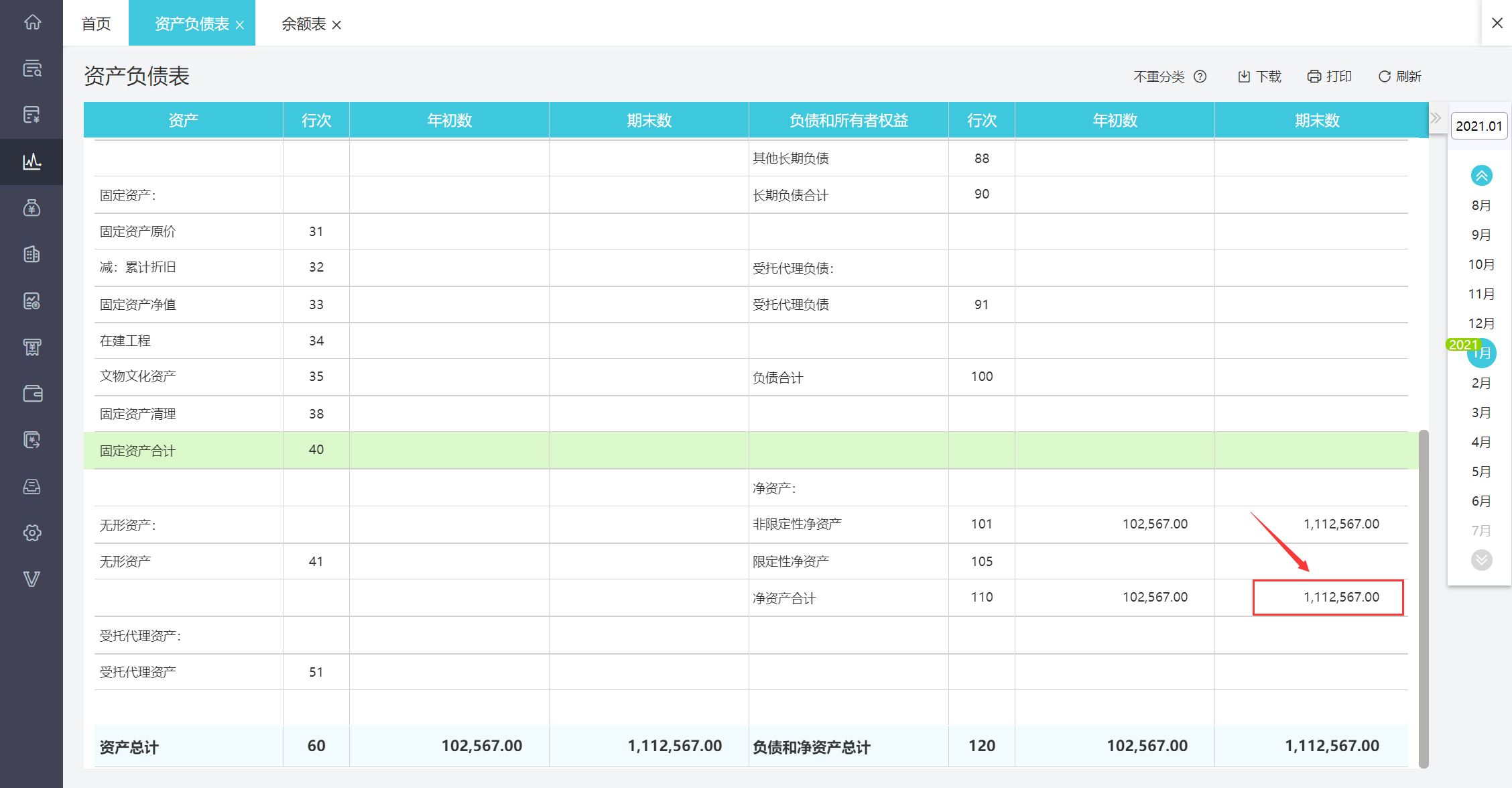Switch to the 首页 tab
This screenshot has width=1512, height=788.
click(96, 24)
